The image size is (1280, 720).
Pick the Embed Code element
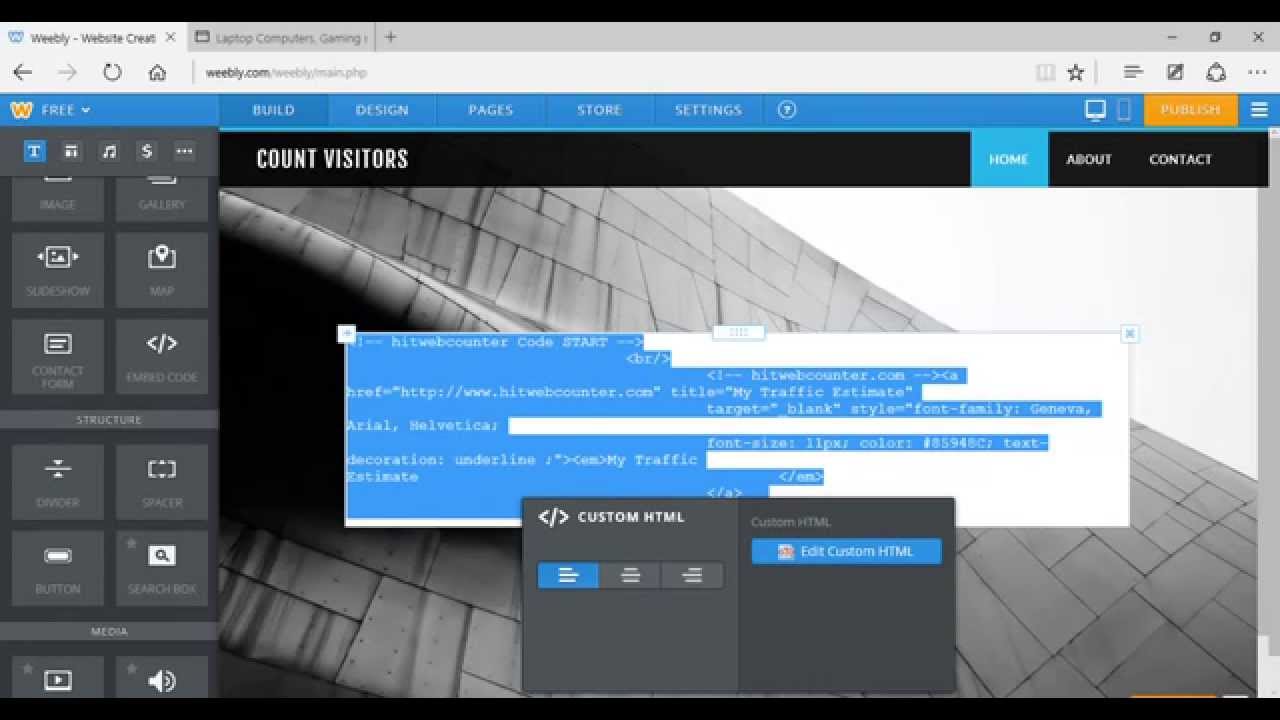point(162,357)
